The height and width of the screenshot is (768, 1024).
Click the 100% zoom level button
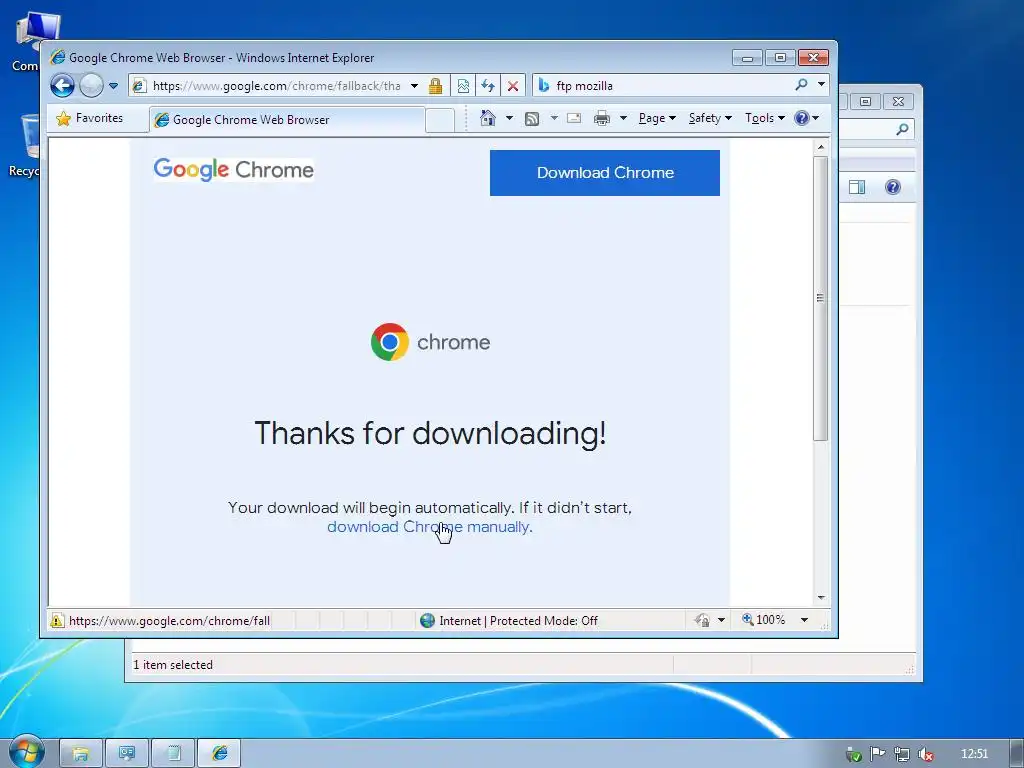(764, 620)
